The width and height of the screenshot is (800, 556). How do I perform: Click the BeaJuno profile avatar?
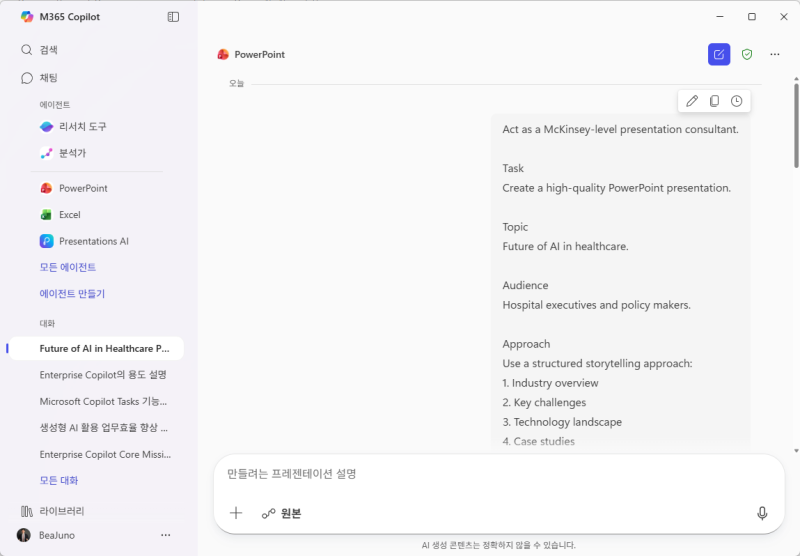[23, 535]
